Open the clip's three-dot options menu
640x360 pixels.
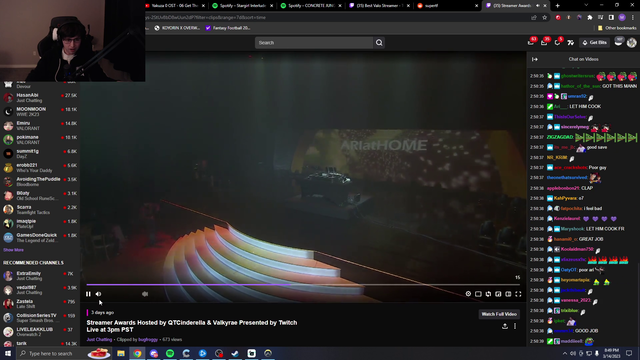click(515, 326)
